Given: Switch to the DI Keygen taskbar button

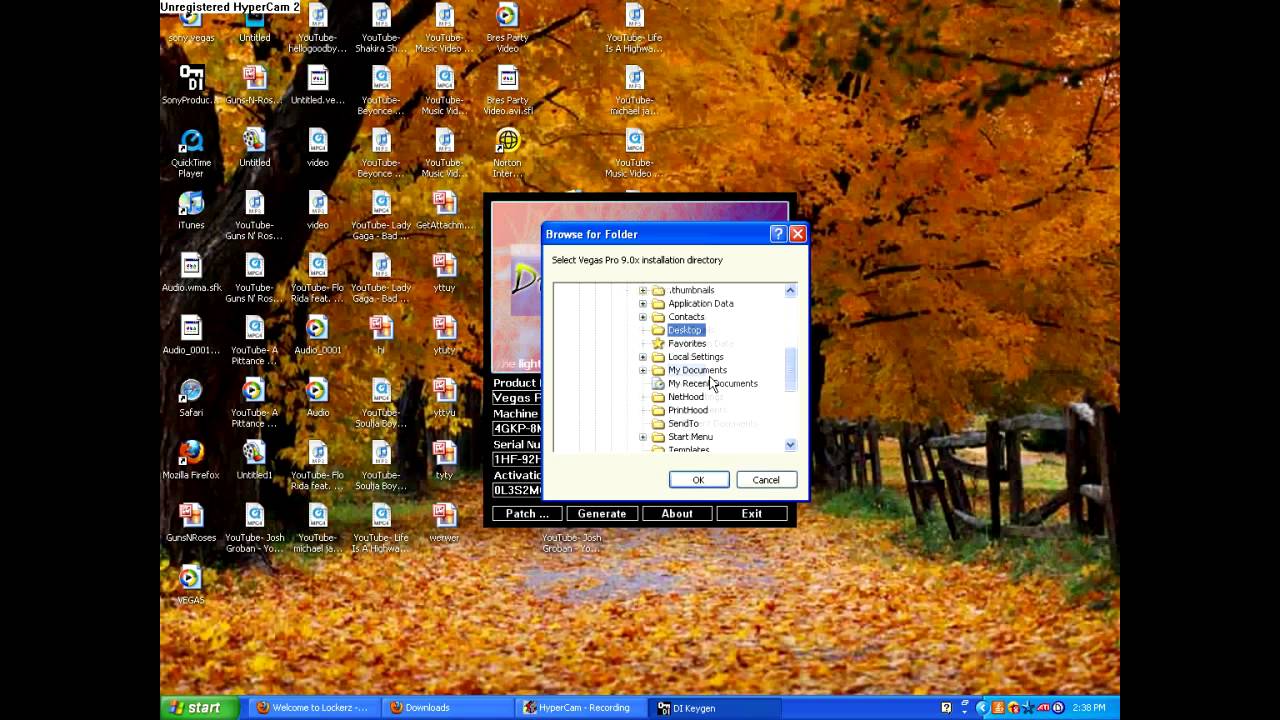Looking at the screenshot, I should 715,707.
